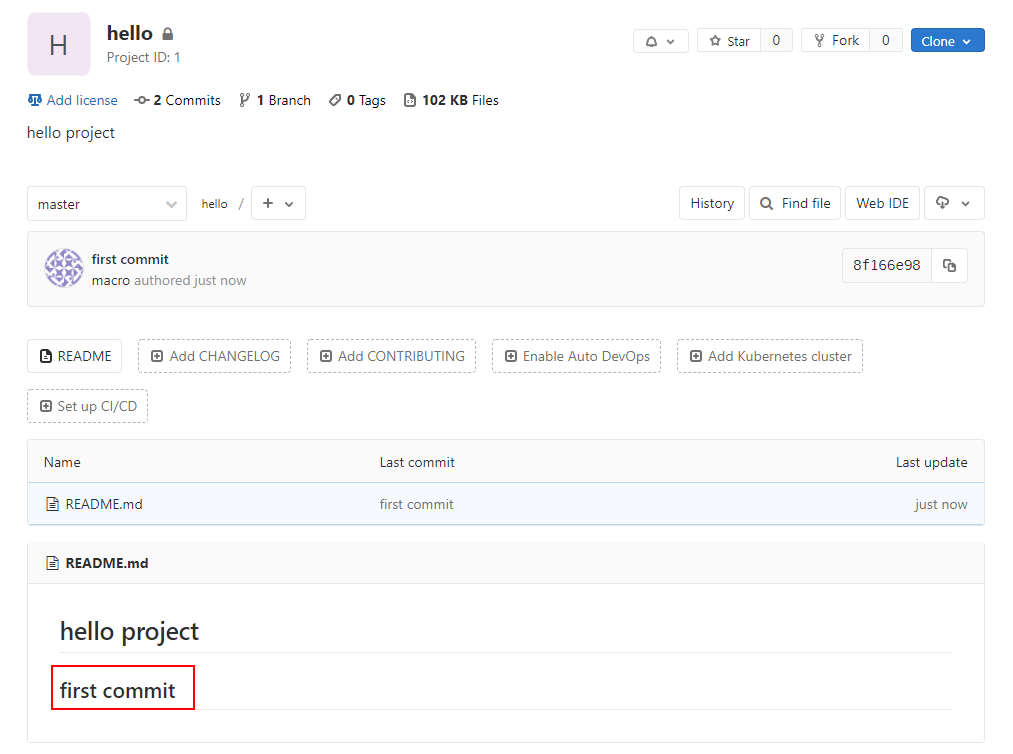1013x754 pixels.
Task: Open the README button
Action: (x=74, y=356)
